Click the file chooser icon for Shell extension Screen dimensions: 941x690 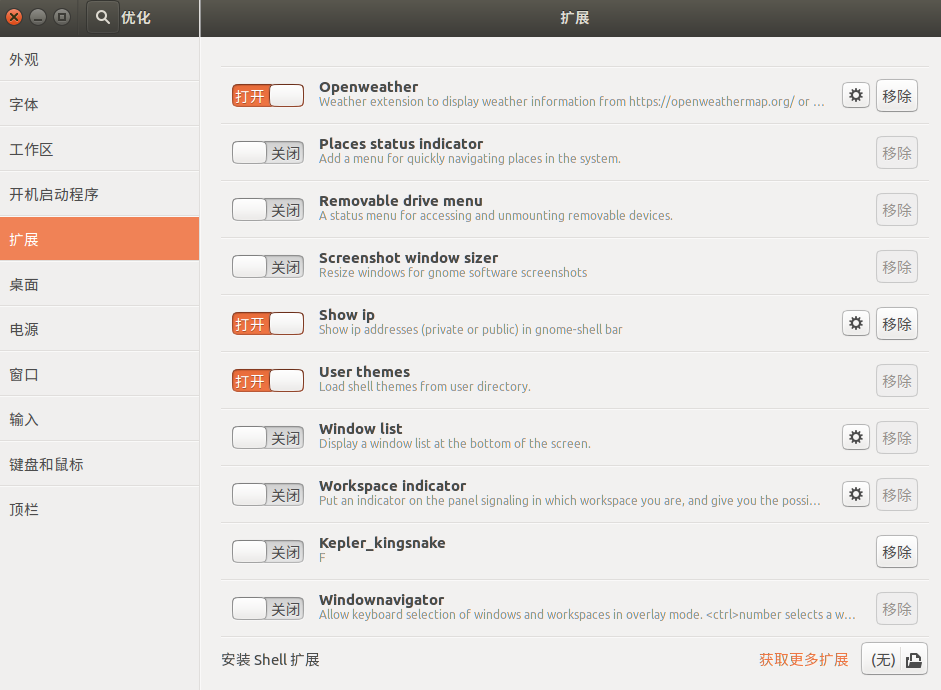click(913, 659)
